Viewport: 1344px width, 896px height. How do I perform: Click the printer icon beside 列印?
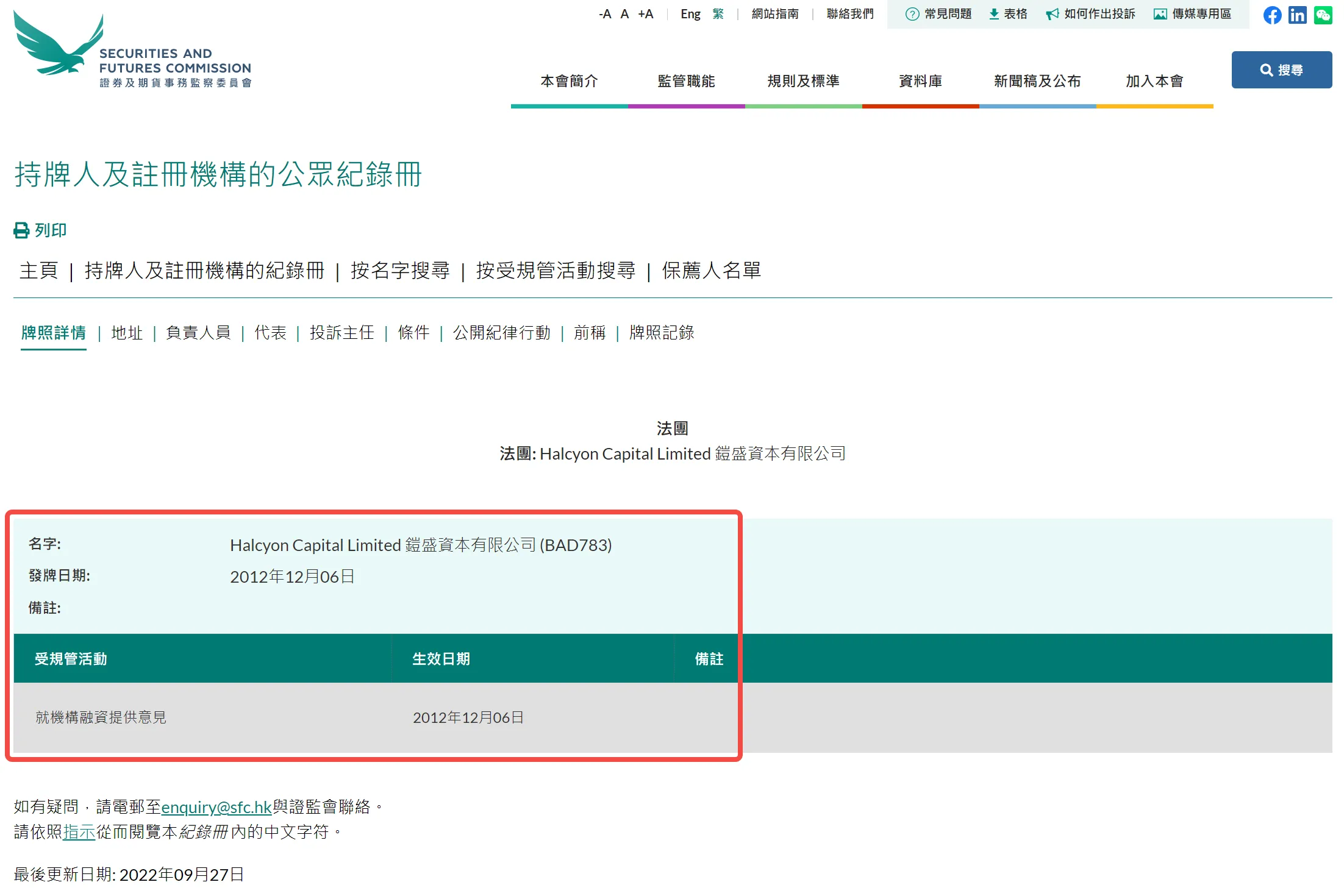click(x=21, y=230)
